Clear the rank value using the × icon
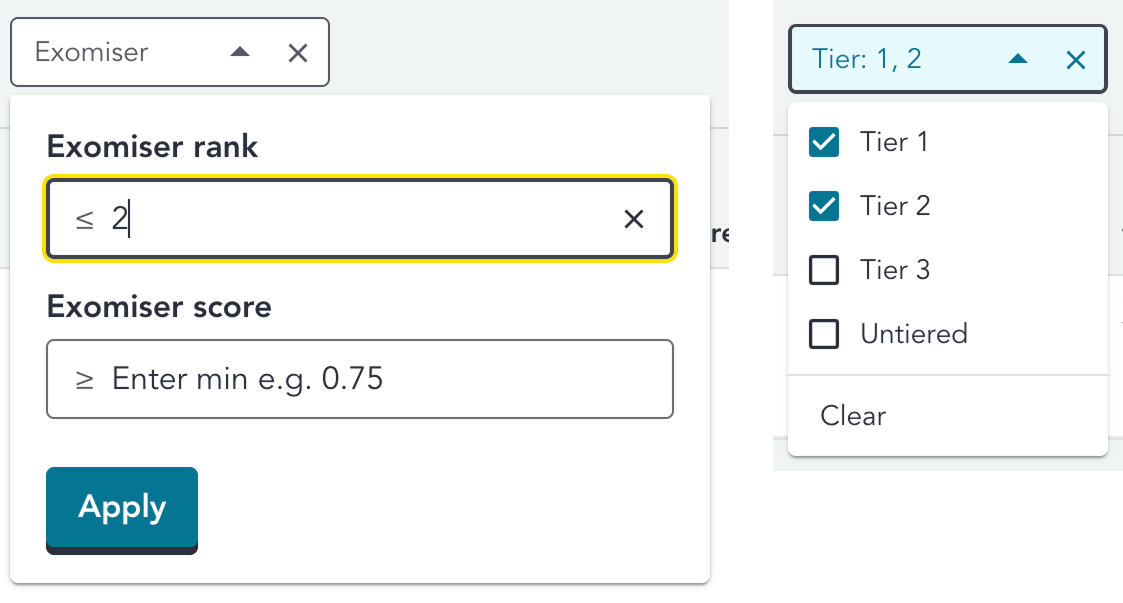The height and width of the screenshot is (603, 1123). click(x=634, y=218)
